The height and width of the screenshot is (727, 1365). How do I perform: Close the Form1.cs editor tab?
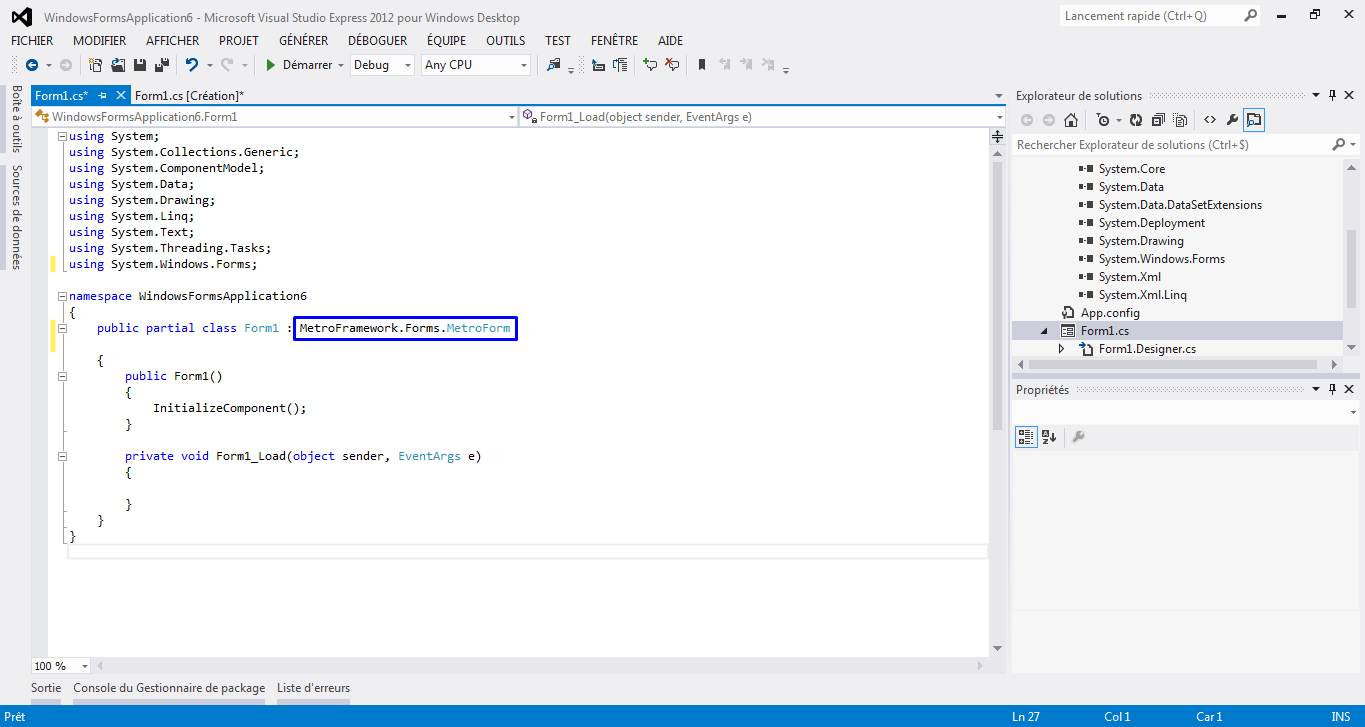(x=121, y=96)
